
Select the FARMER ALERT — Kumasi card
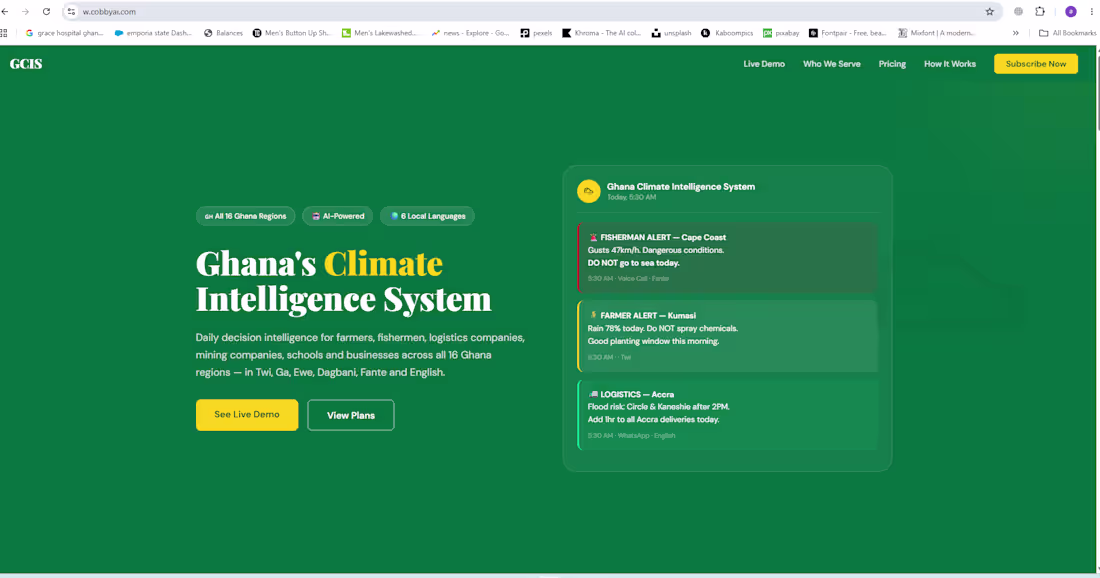pos(727,336)
